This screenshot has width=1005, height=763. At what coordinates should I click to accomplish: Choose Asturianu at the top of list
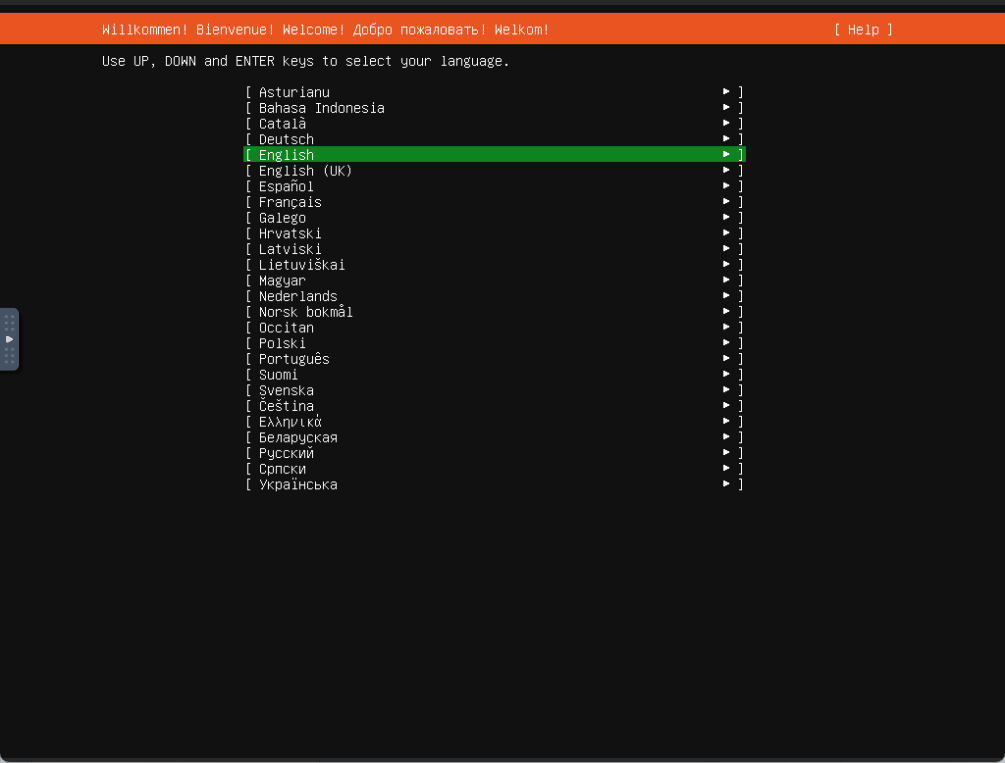tap(294, 93)
